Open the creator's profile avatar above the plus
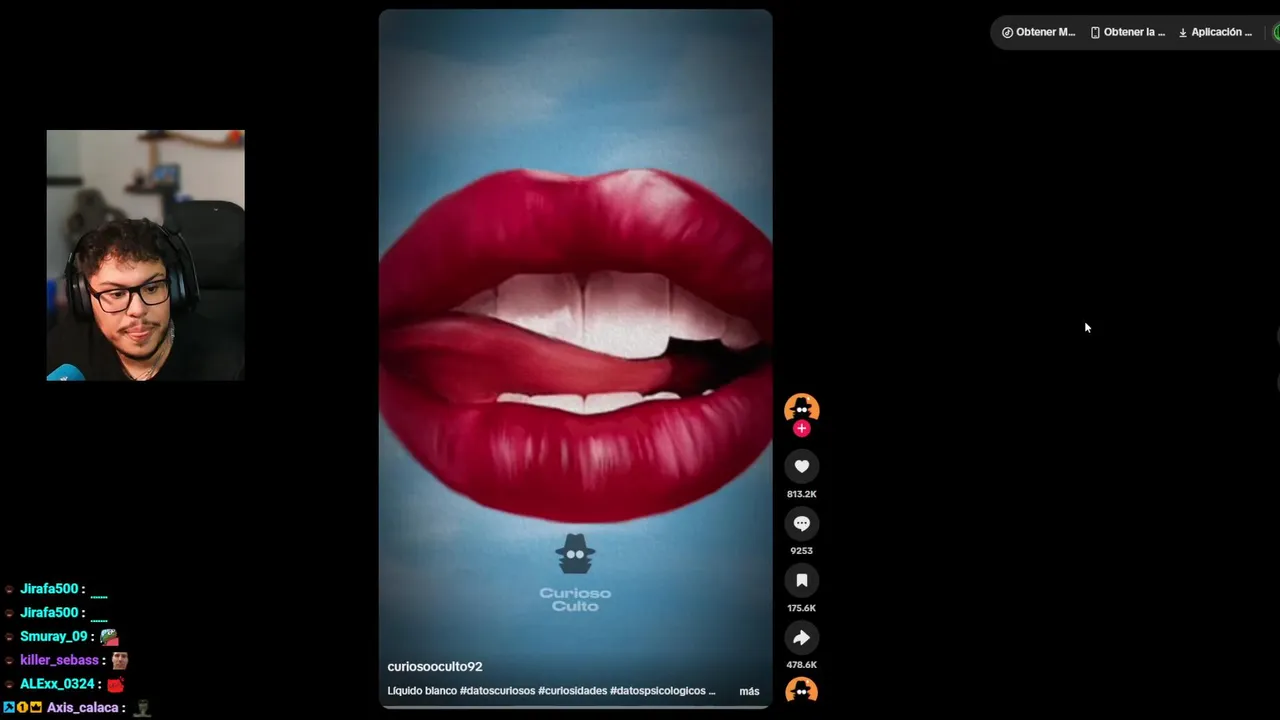 point(801,407)
